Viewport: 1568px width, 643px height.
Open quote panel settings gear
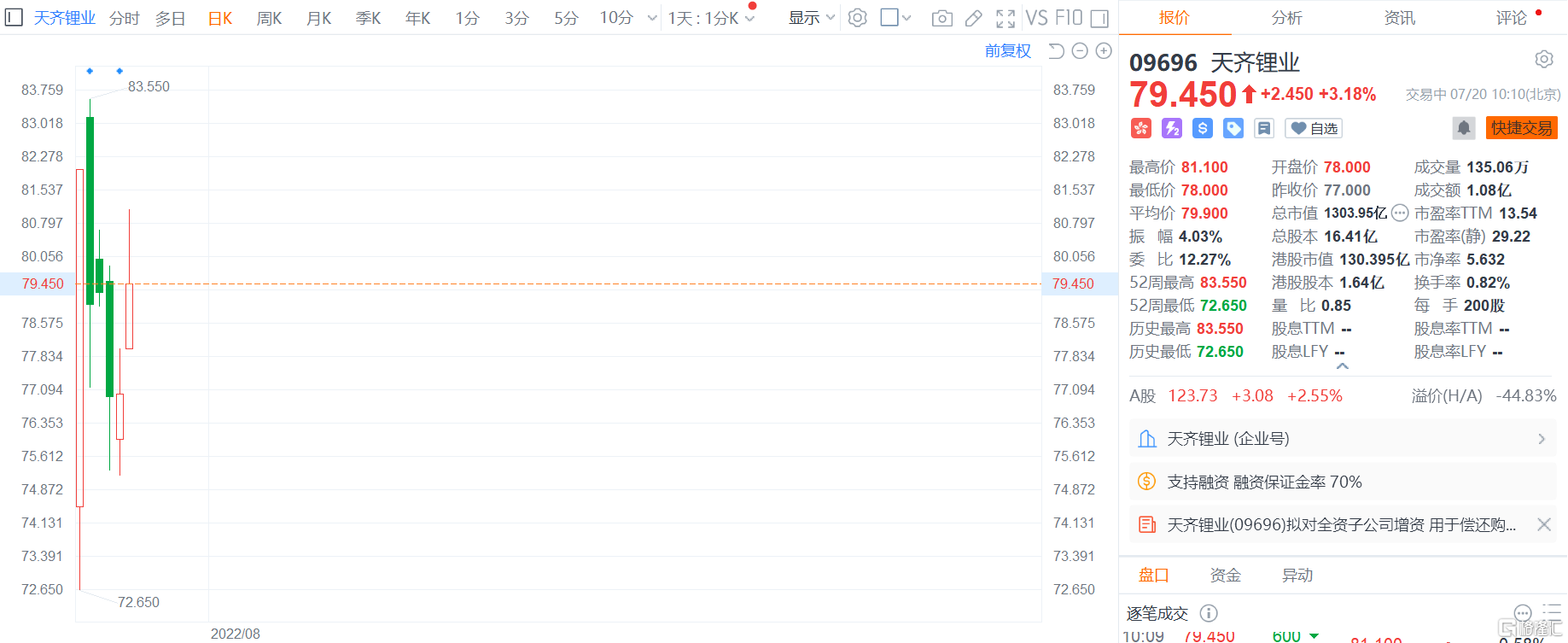[1544, 59]
